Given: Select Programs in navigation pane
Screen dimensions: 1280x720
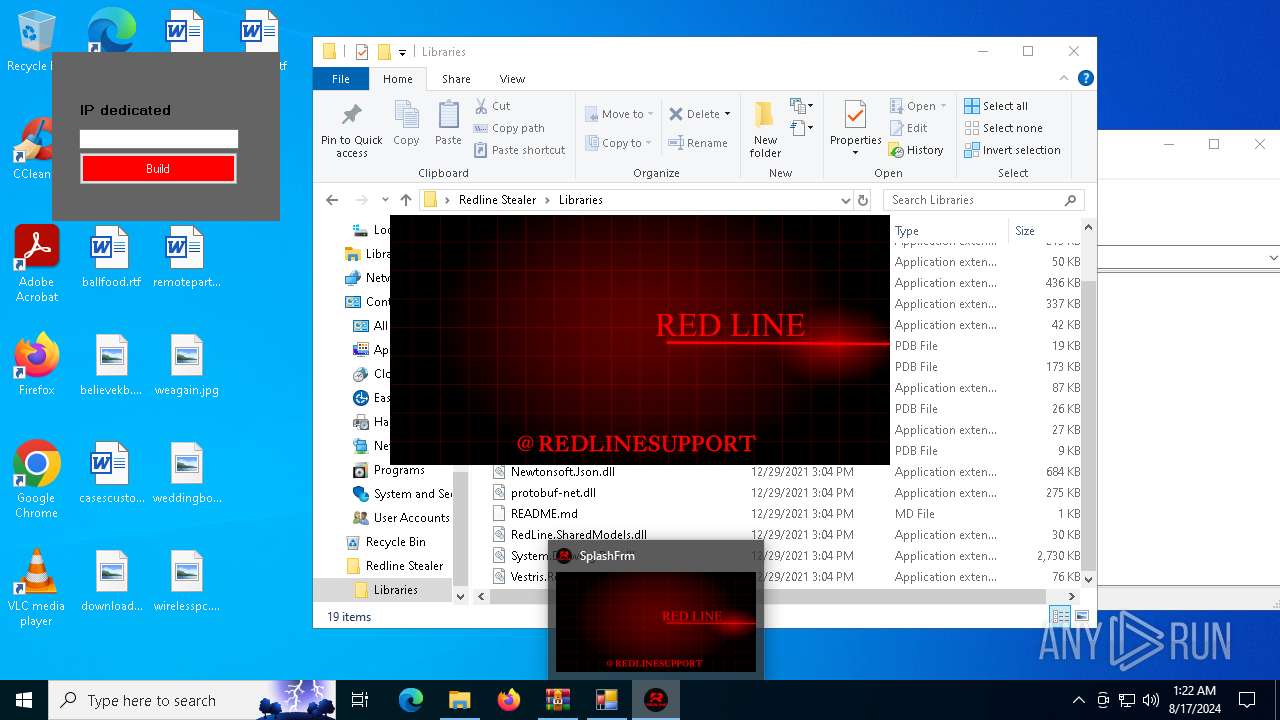Looking at the screenshot, I should pyautogui.click(x=399, y=470).
